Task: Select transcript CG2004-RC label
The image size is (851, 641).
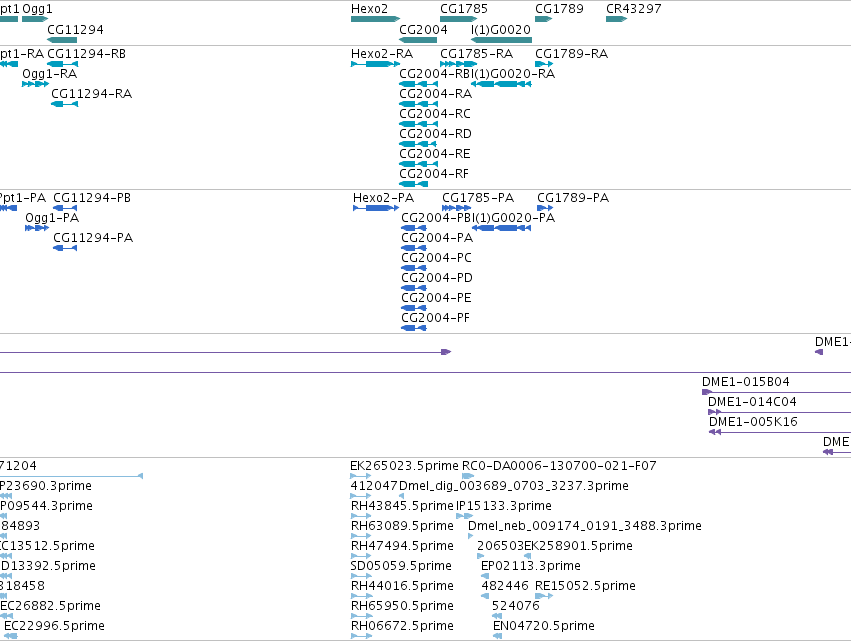Action: click(435, 114)
